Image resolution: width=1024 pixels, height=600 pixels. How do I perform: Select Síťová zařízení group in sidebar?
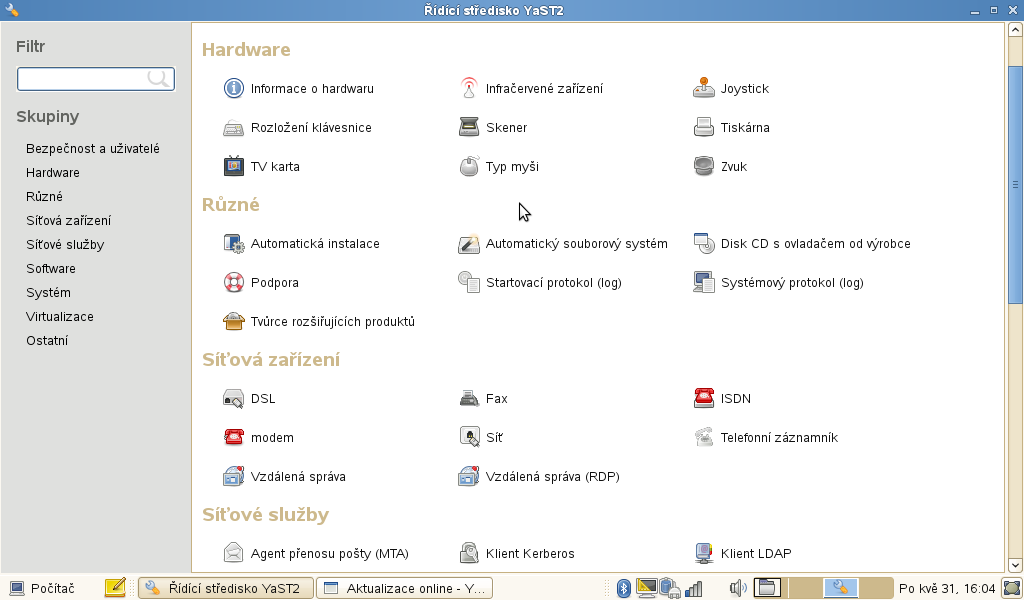click(x=69, y=221)
